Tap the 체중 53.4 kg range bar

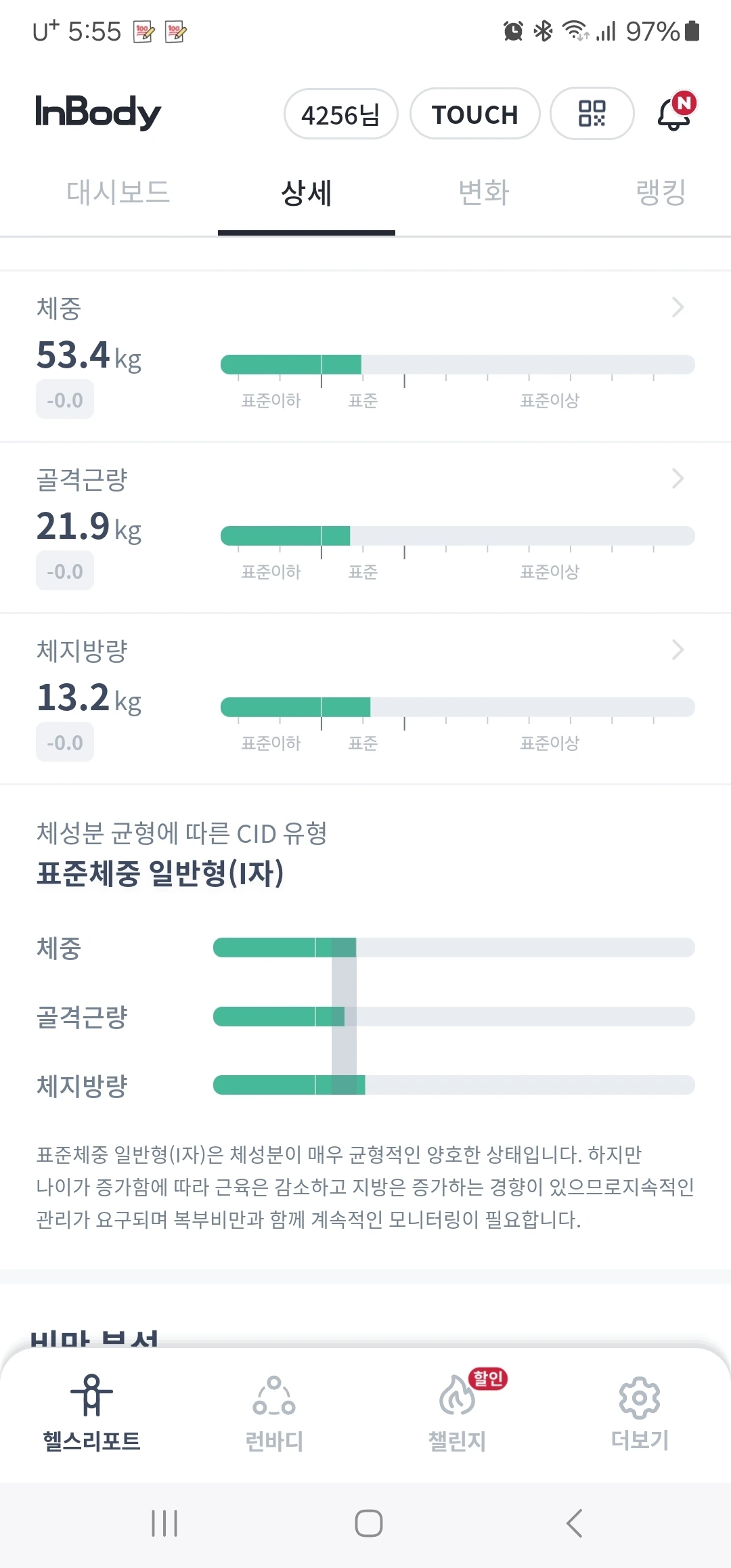(x=458, y=364)
